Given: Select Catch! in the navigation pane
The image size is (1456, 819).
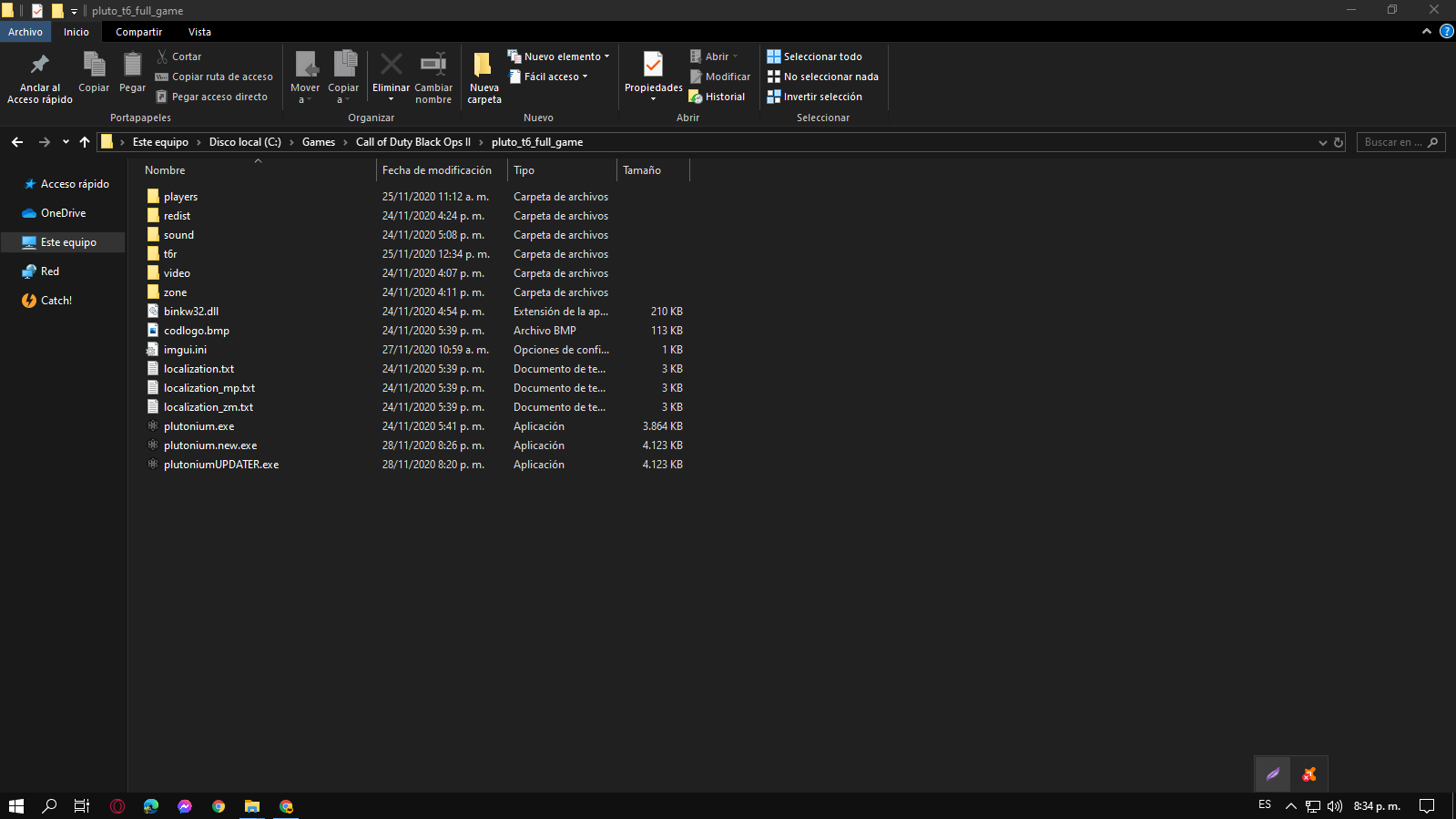Looking at the screenshot, I should pyautogui.click(x=46, y=301).
